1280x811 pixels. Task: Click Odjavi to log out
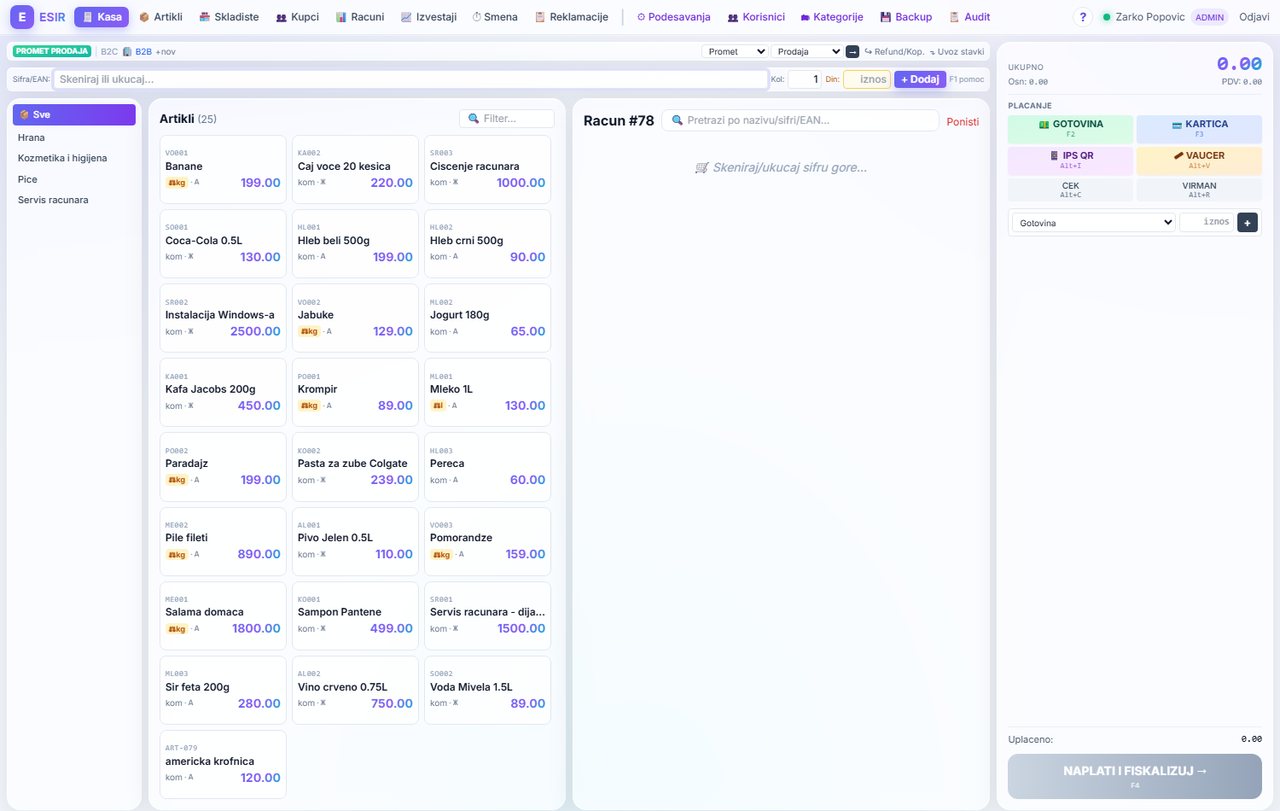tap(1254, 17)
